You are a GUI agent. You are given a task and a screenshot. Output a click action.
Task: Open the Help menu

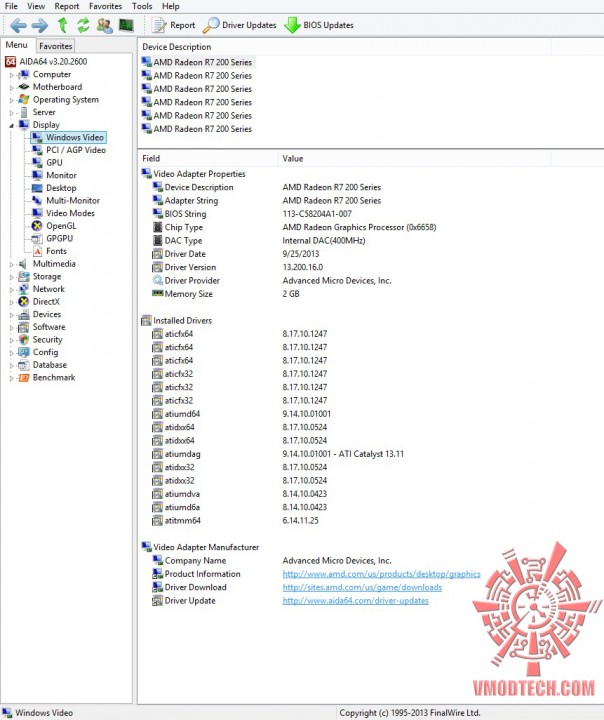tap(170, 6)
